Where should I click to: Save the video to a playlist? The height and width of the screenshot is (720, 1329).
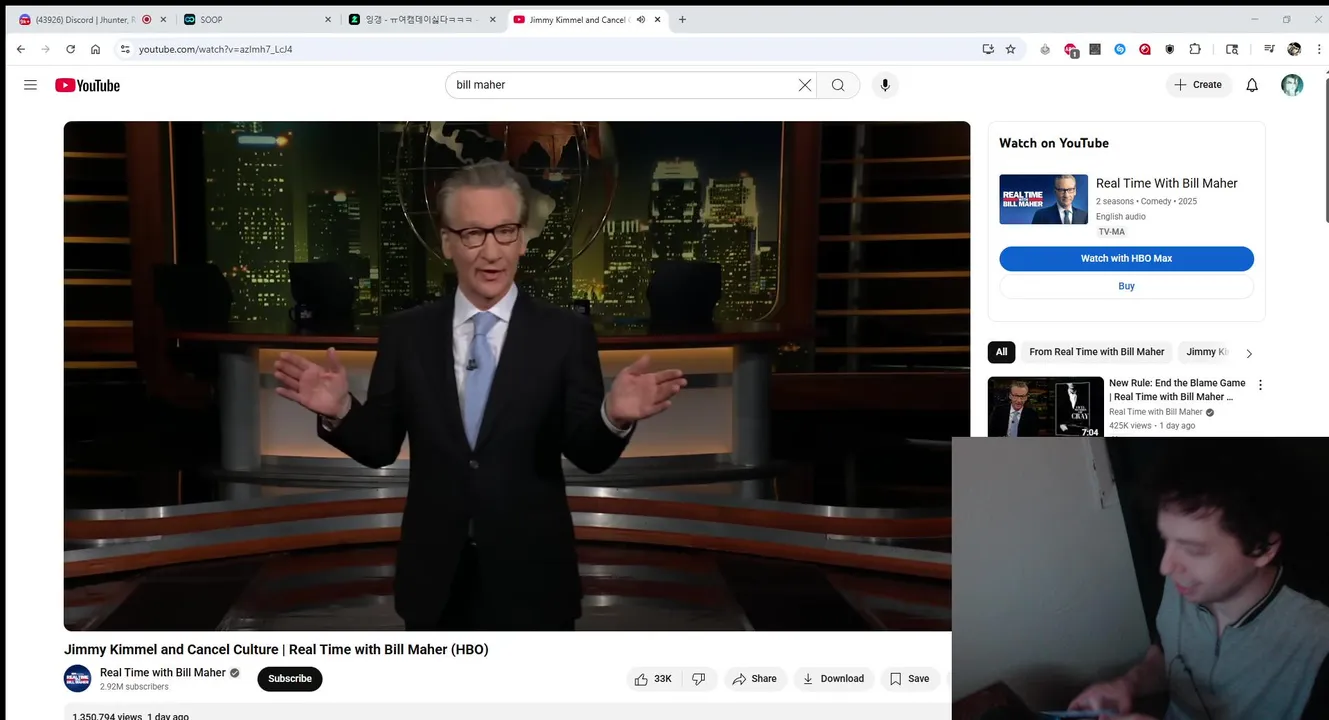910,679
